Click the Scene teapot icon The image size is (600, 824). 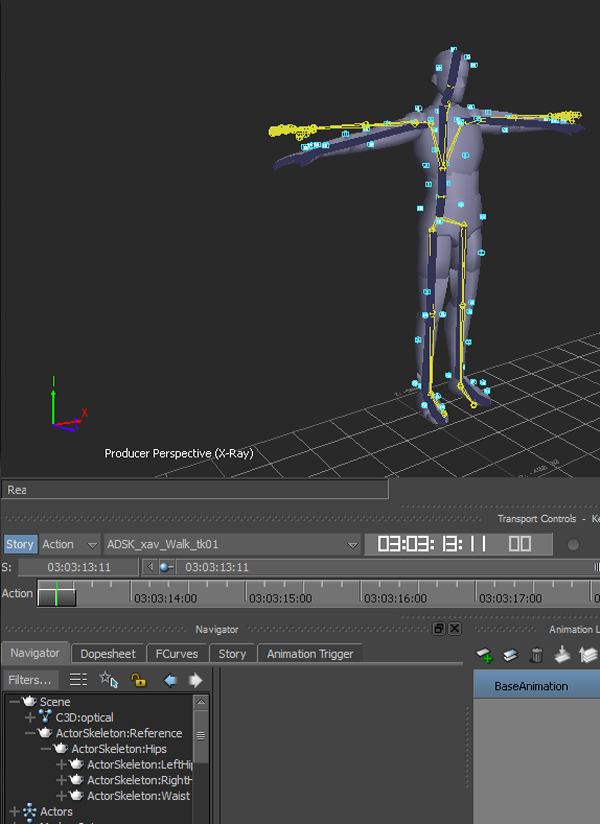click(x=29, y=701)
